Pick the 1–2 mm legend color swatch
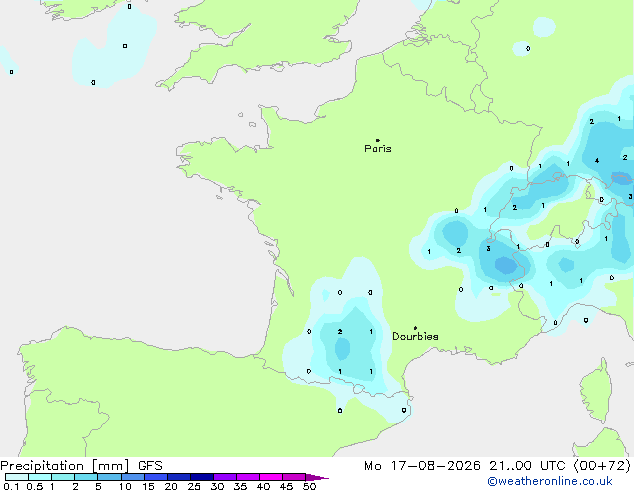This screenshot has height=490, width=634. pos(63,477)
